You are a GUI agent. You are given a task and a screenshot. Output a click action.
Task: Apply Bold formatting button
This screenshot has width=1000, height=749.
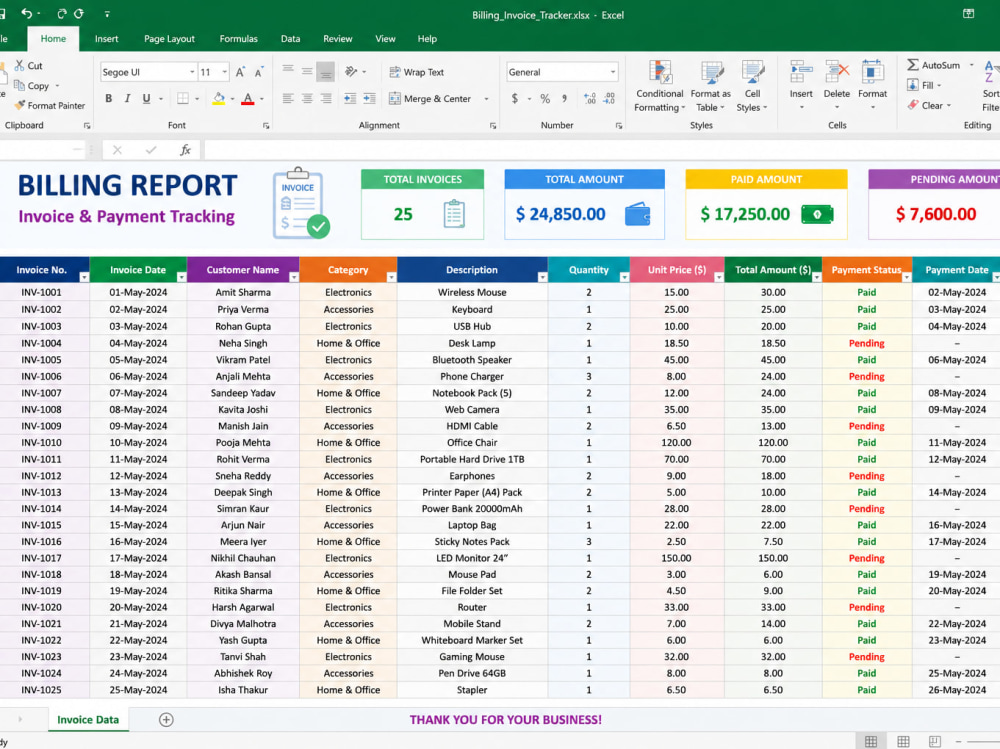tap(108, 98)
